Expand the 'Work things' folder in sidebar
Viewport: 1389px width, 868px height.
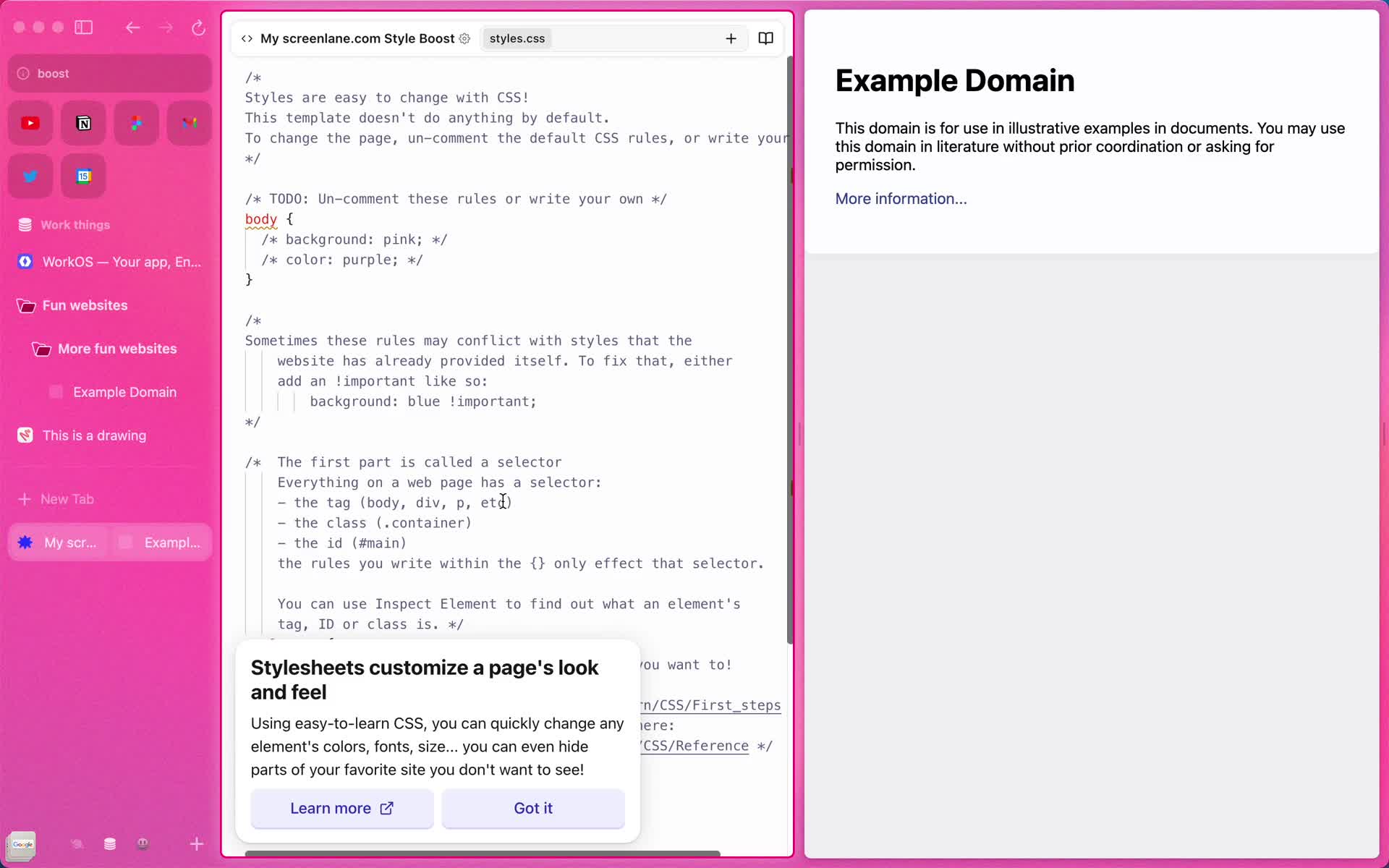click(77, 224)
